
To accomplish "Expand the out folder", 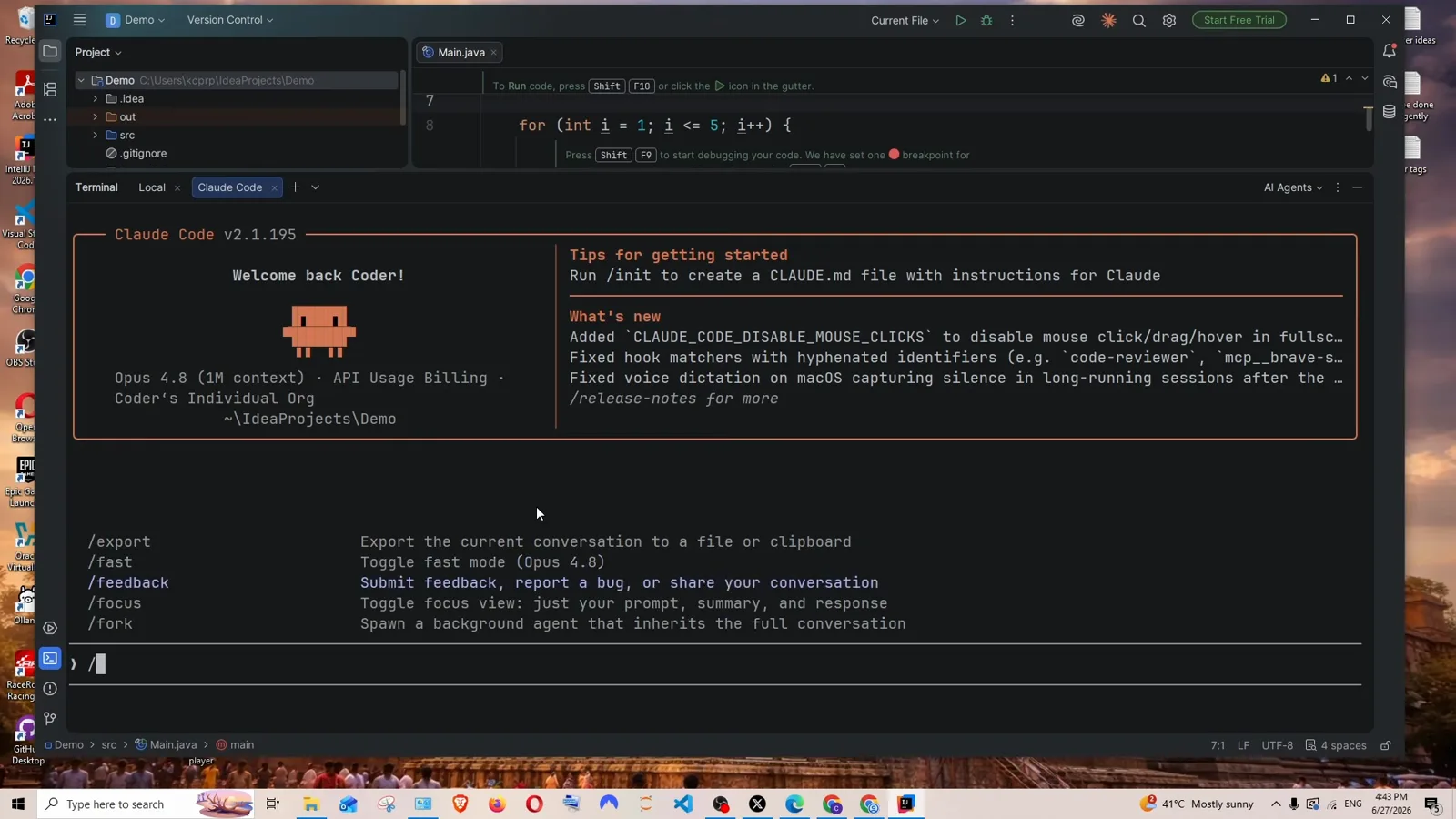I will pos(96,116).
